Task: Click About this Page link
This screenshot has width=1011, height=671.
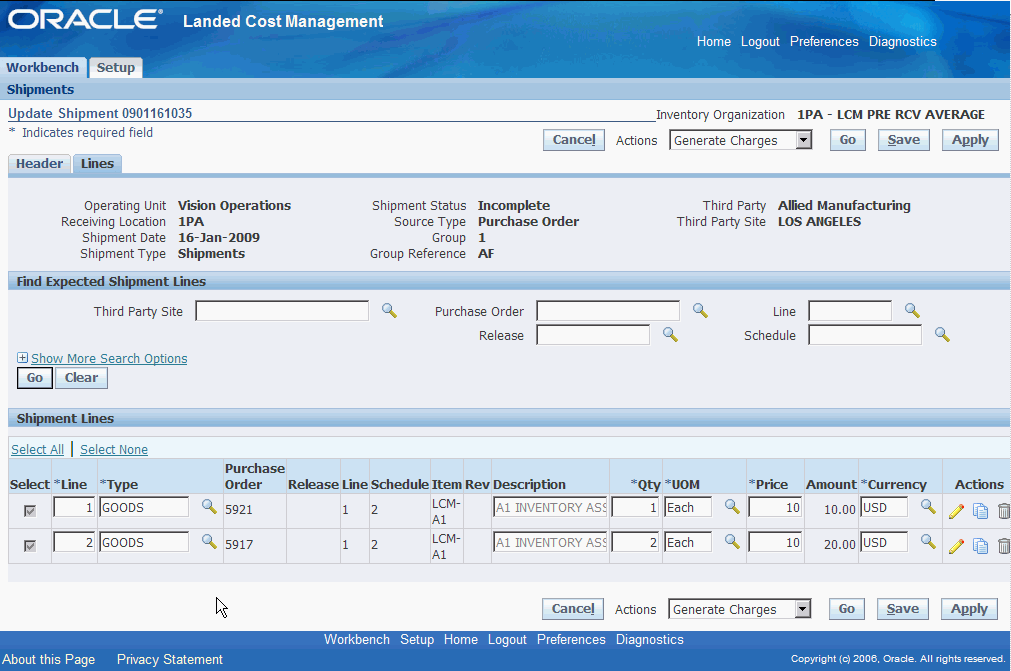Action: pyautogui.click(x=48, y=659)
